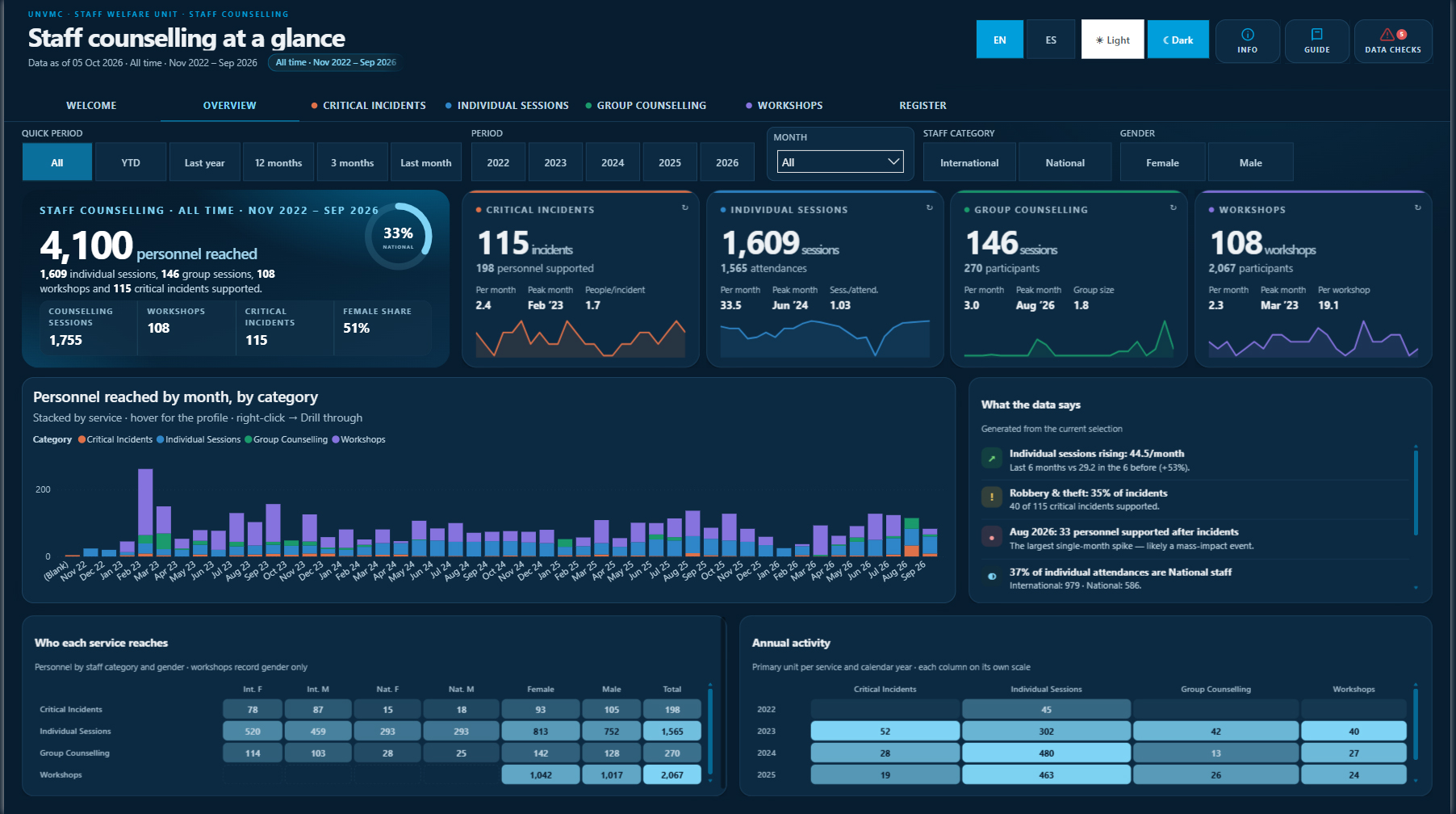Click Workshops purple legend swatch
1456x814 pixels.
[x=336, y=439]
